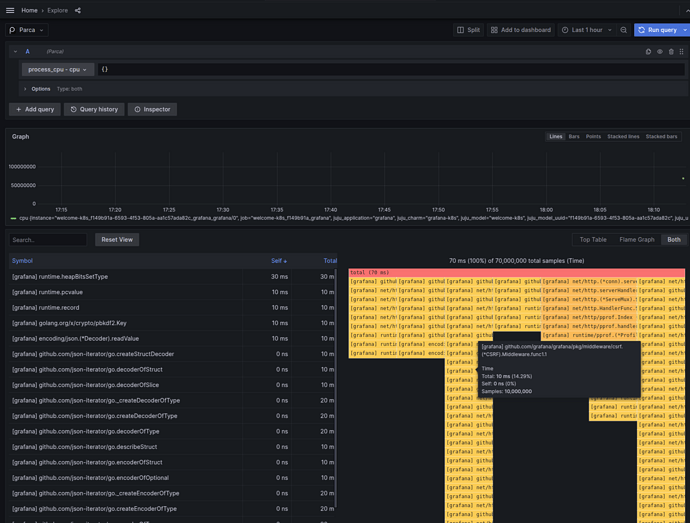690x523 pixels.
Task: Click runtime.heapBitsSetType row
Action: click(172, 276)
